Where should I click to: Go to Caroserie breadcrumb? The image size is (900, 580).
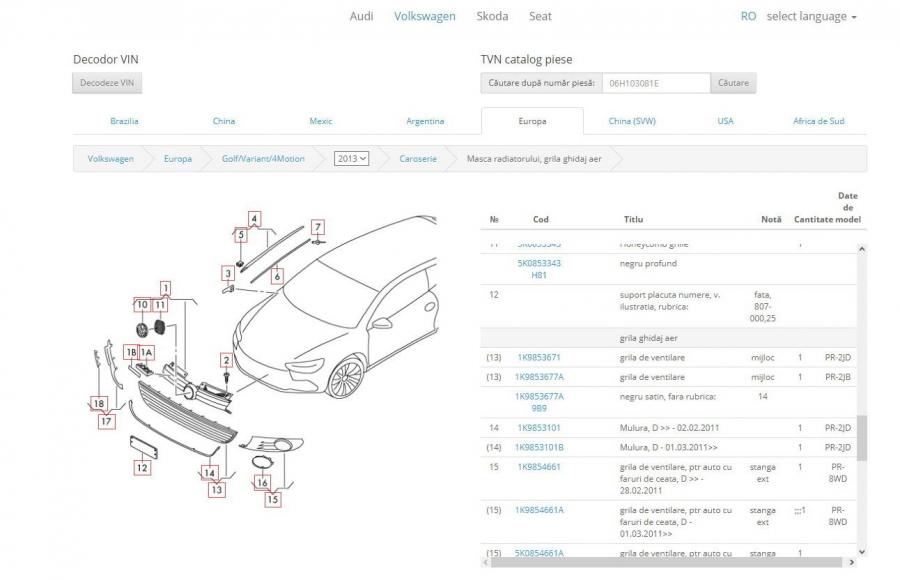click(417, 158)
